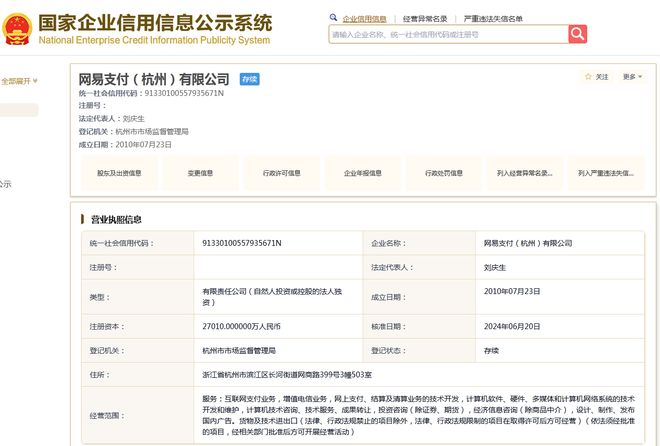Click the star icon next to 关注
The height and width of the screenshot is (446, 660).
pos(588,77)
